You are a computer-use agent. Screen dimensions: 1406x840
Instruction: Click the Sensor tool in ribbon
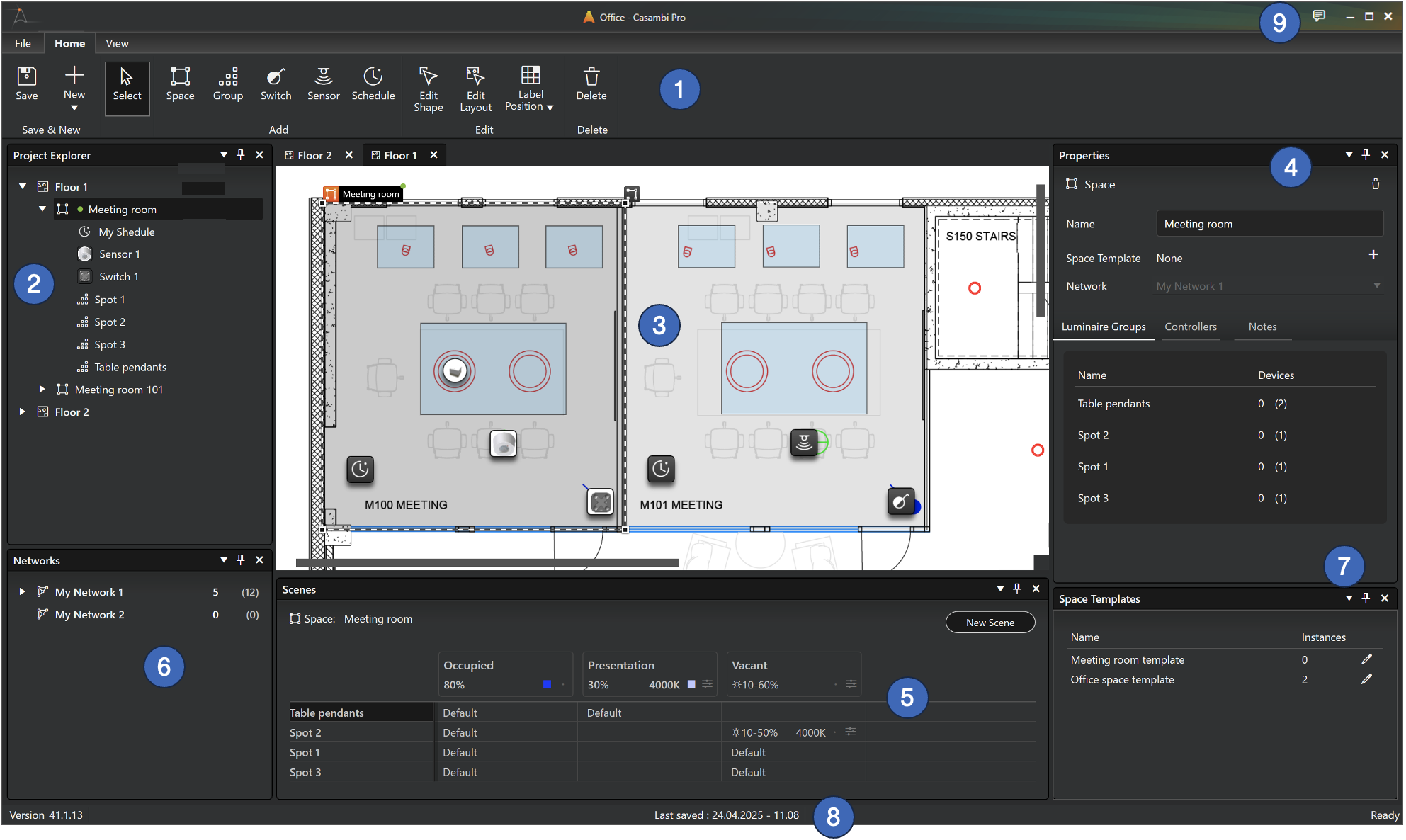coord(323,84)
